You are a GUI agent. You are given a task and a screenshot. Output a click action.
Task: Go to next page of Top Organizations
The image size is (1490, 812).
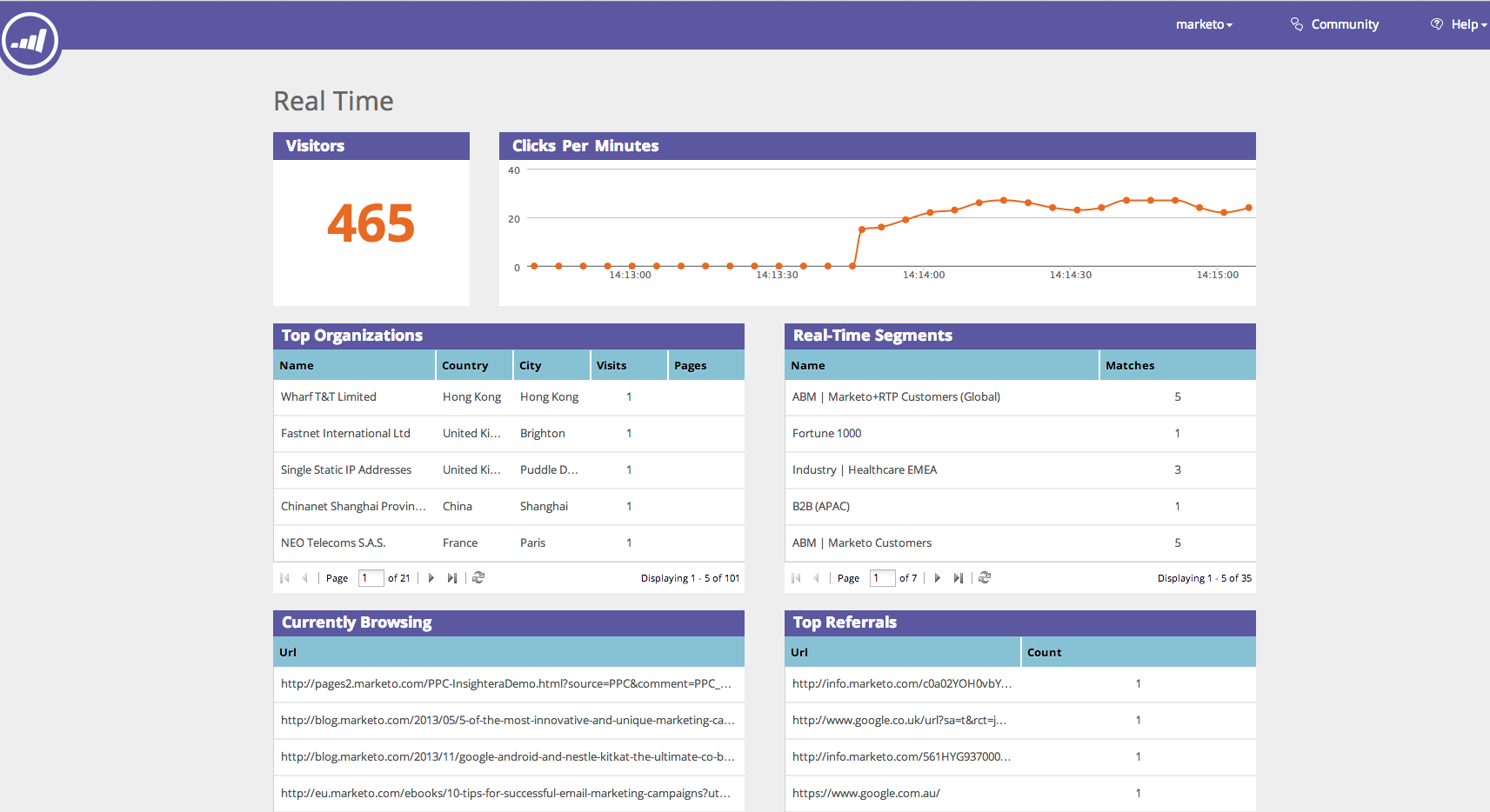coord(431,578)
